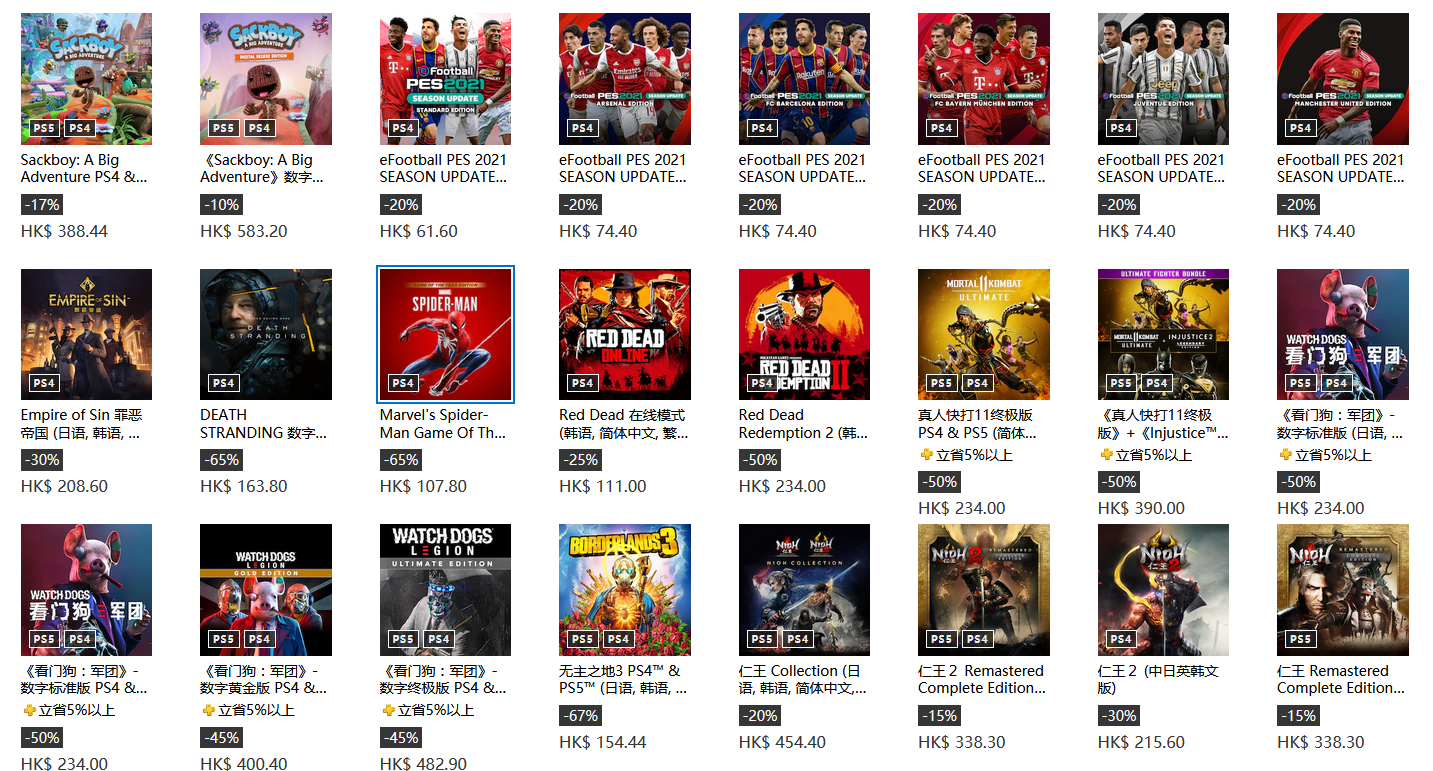Open the Mortal Kombat 11 Ultimate cover
This screenshot has height=771, width=1433.
(x=984, y=334)
